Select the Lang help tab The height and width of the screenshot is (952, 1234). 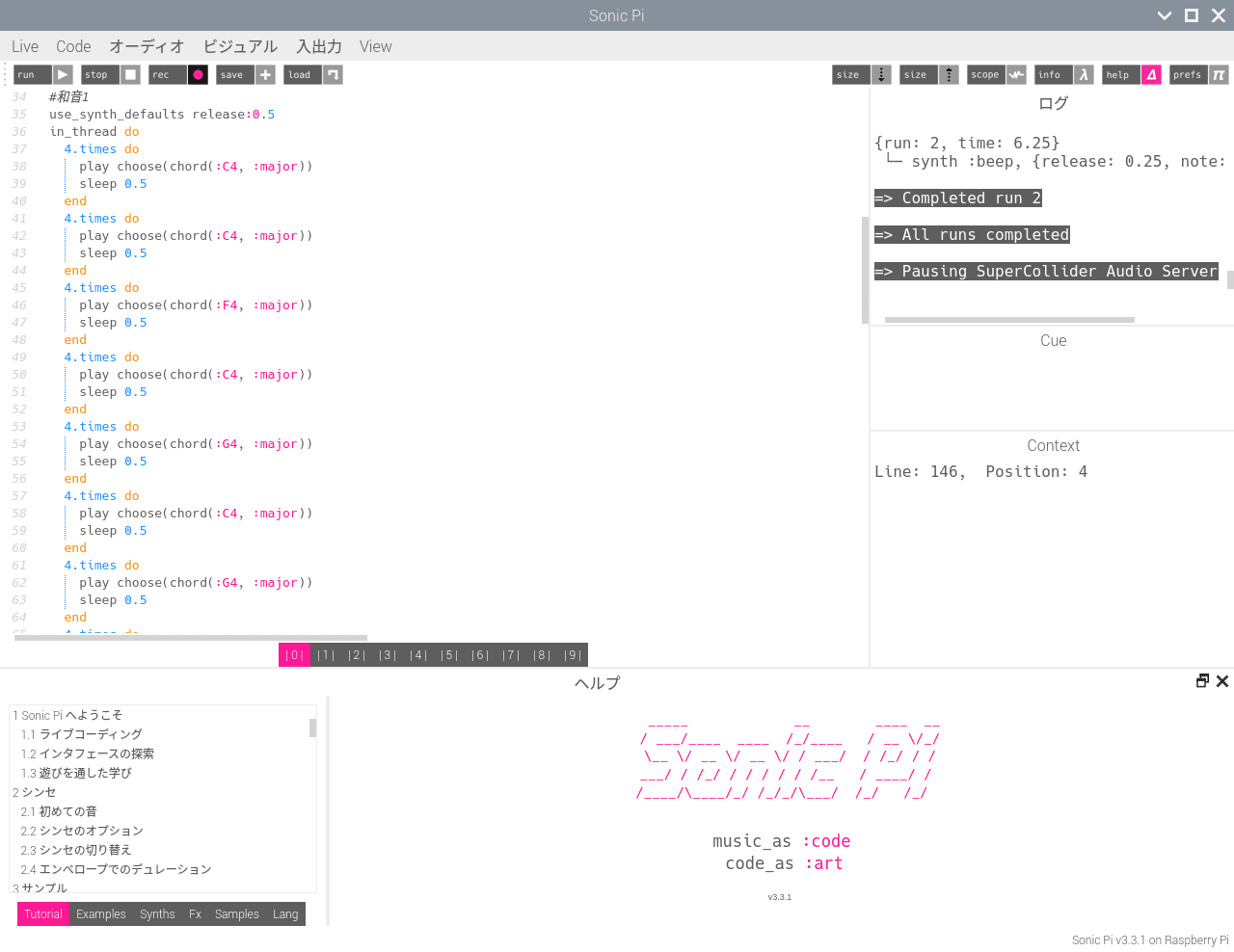click(x=285, y=914)
